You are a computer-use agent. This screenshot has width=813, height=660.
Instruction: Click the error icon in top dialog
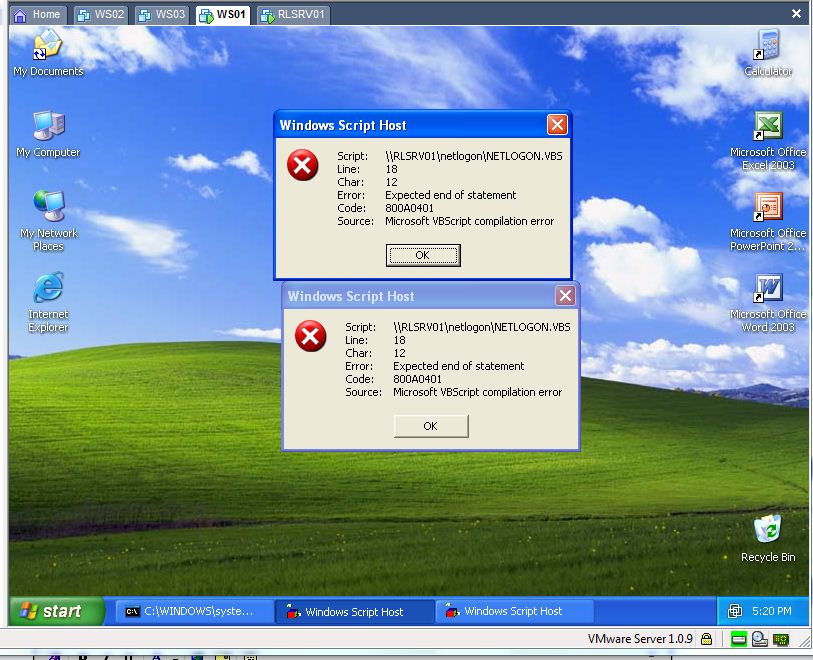[303, 165]
